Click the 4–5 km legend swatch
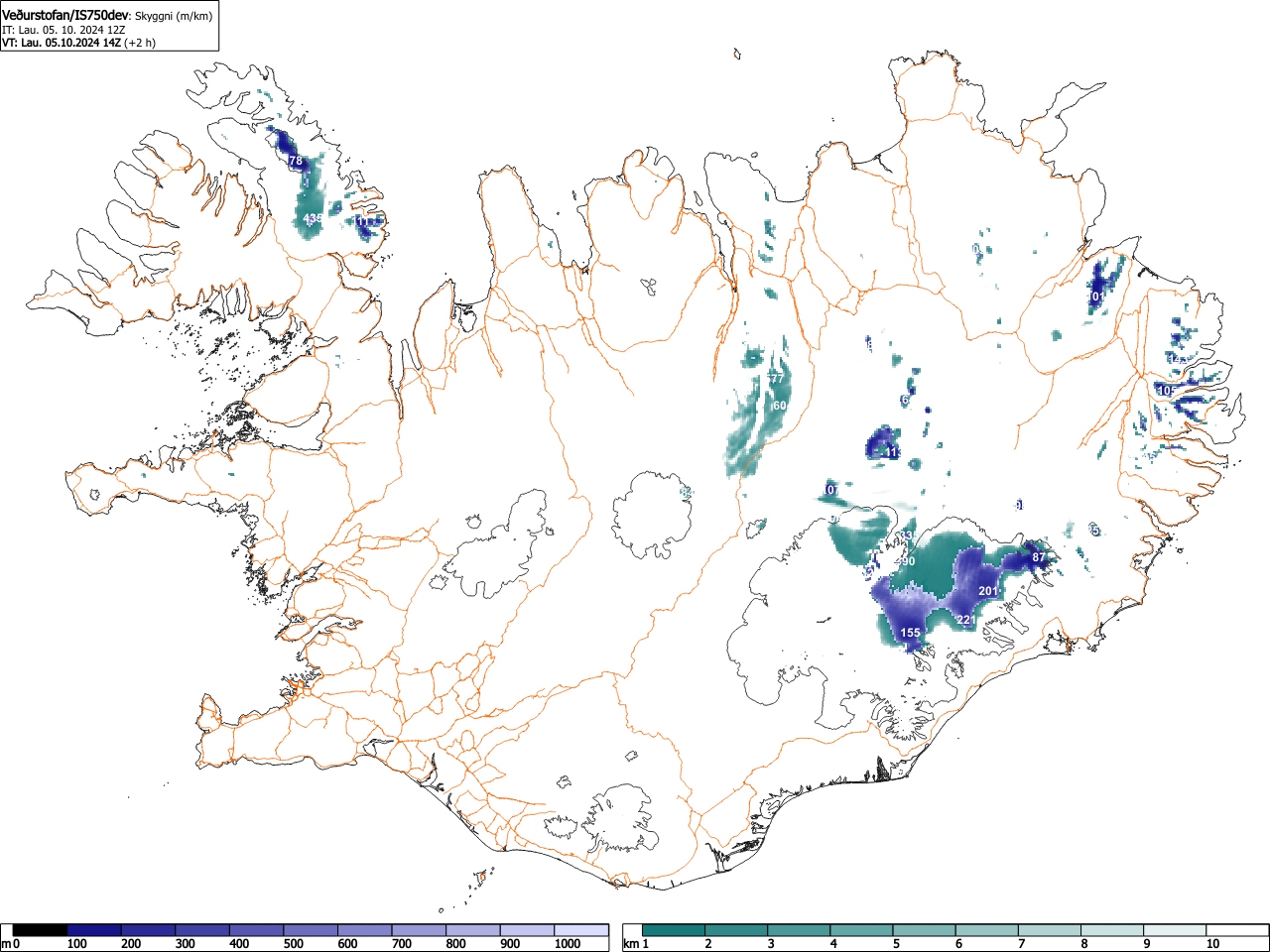 [861, 930]
